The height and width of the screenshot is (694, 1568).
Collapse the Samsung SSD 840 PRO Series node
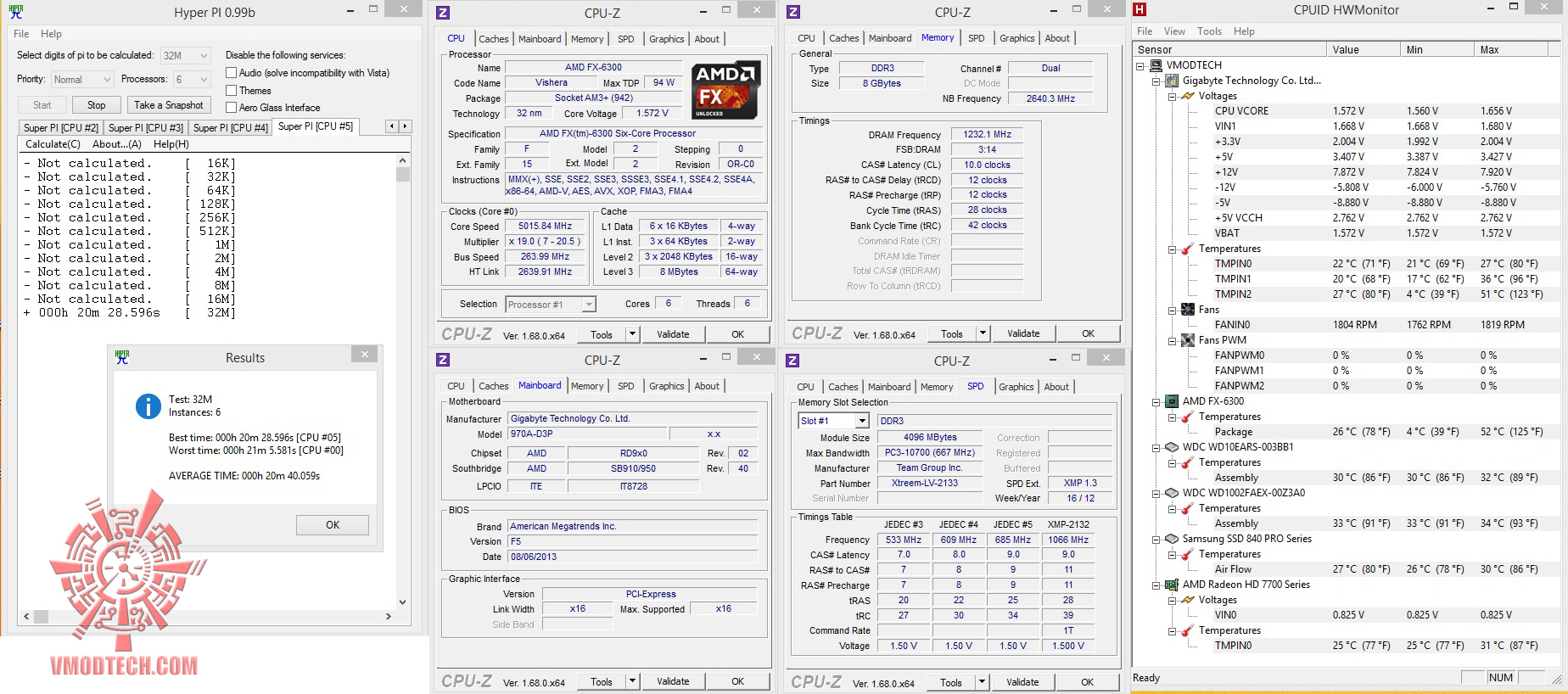1156,539
